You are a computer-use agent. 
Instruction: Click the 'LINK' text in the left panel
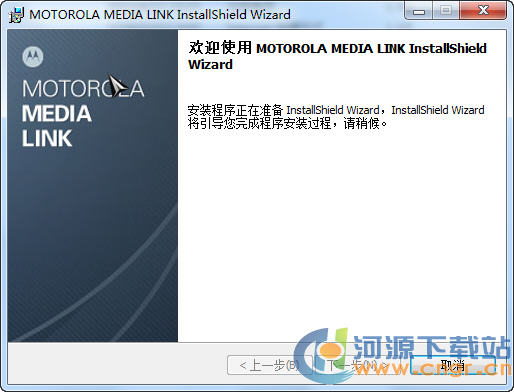(47, 138)
